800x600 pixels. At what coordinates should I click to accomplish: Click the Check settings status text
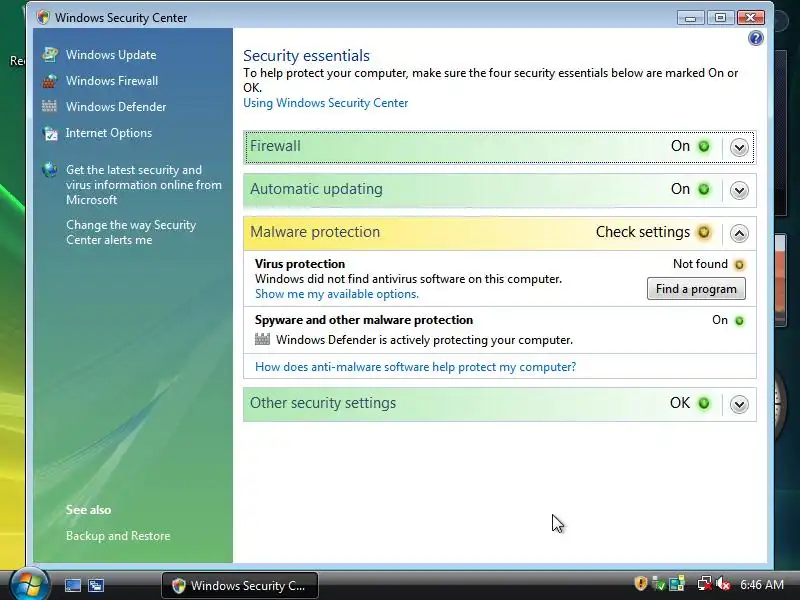[x=643, y=232]
